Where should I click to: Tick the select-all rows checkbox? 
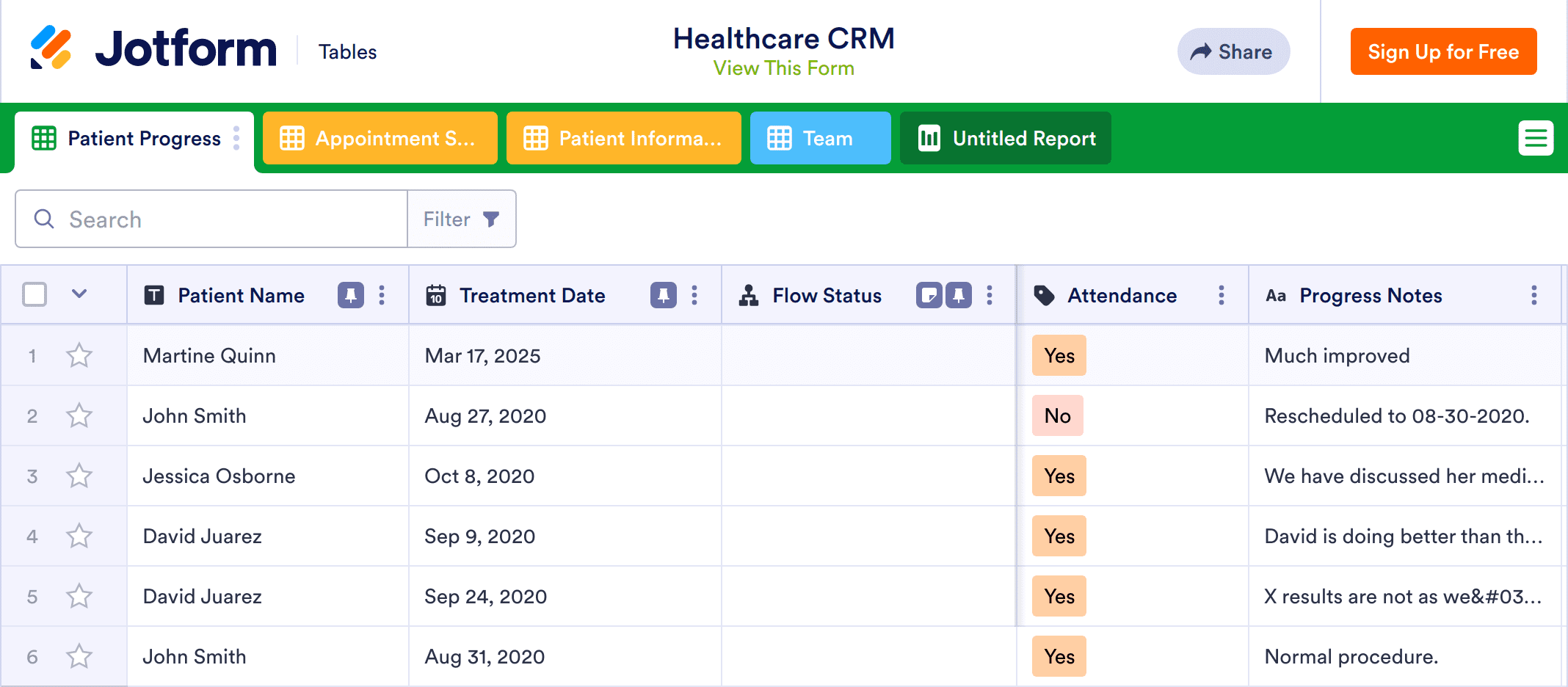click(35, 294)
